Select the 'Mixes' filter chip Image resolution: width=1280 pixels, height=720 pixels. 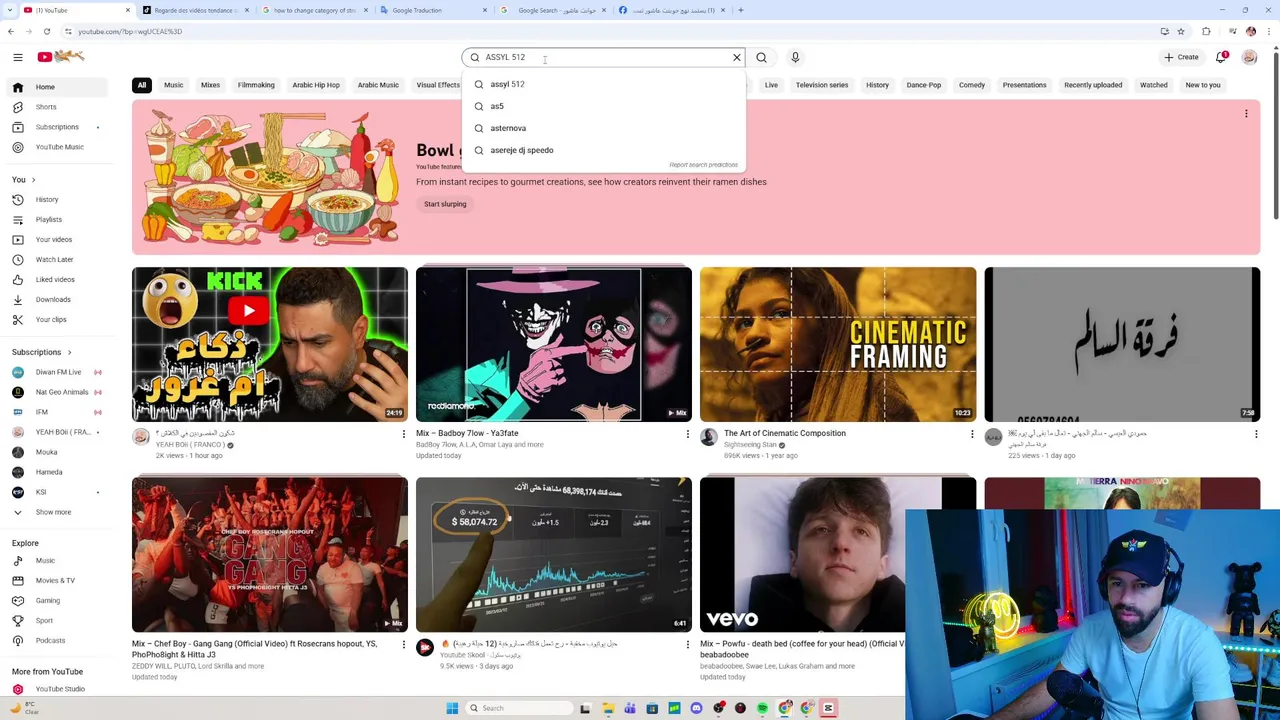[210, 85]
